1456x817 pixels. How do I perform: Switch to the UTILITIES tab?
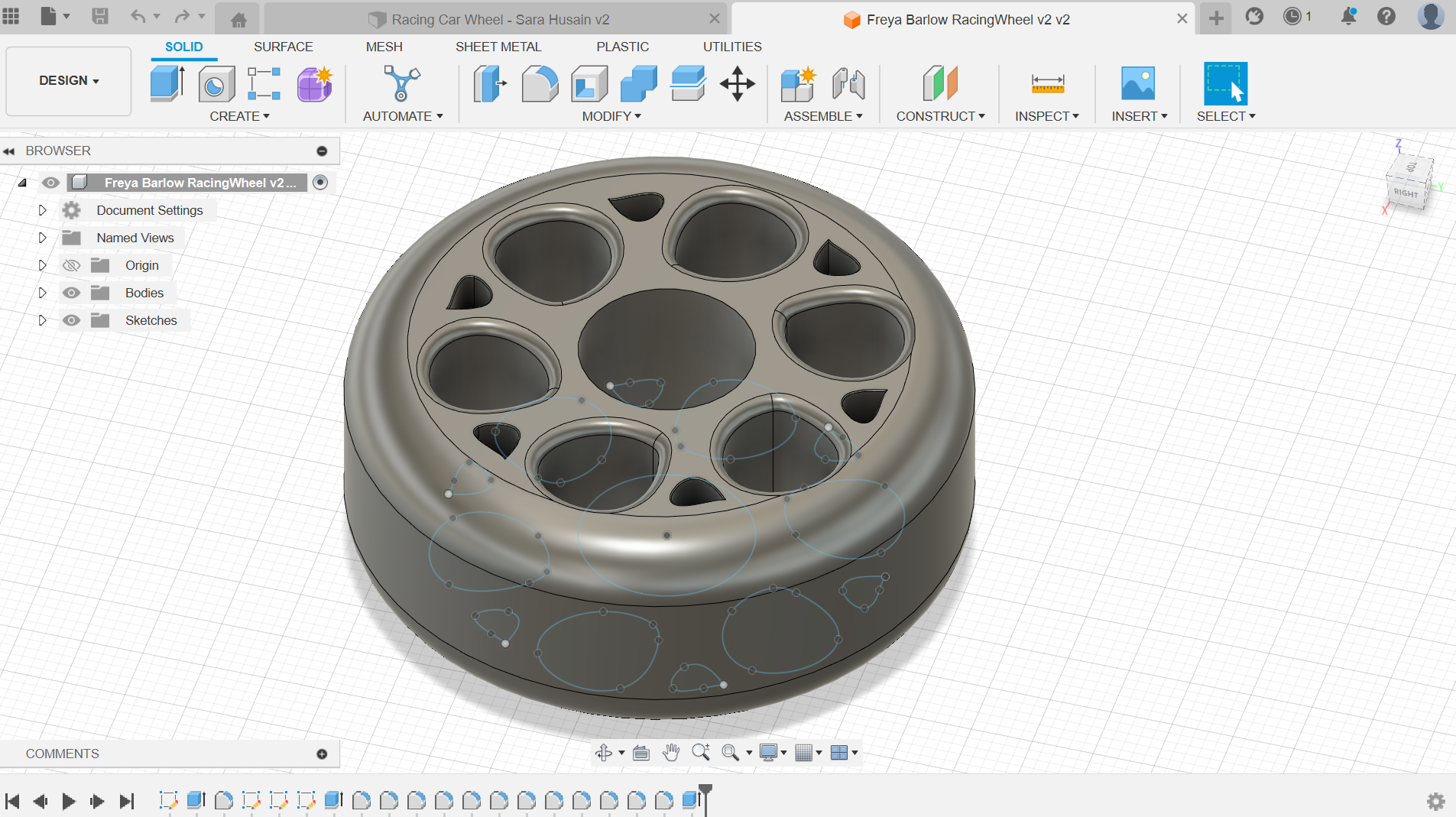tap(732, 47)
